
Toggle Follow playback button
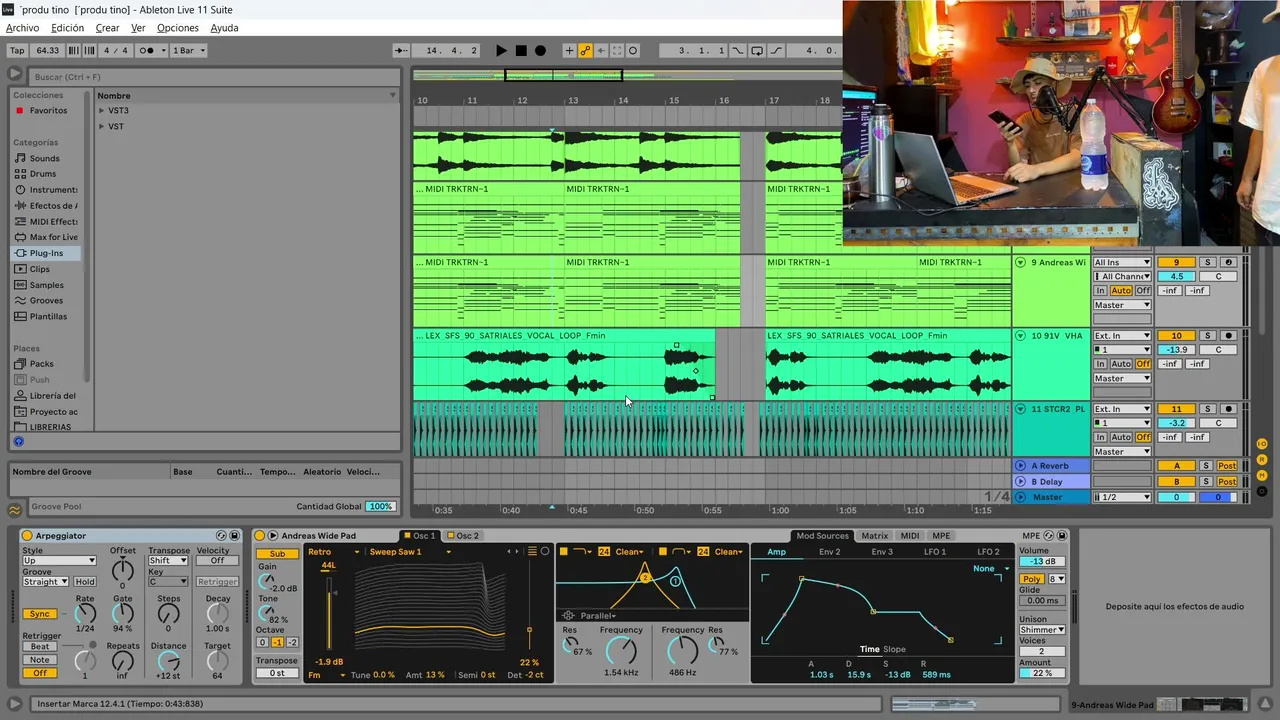[x=401, y=50]
